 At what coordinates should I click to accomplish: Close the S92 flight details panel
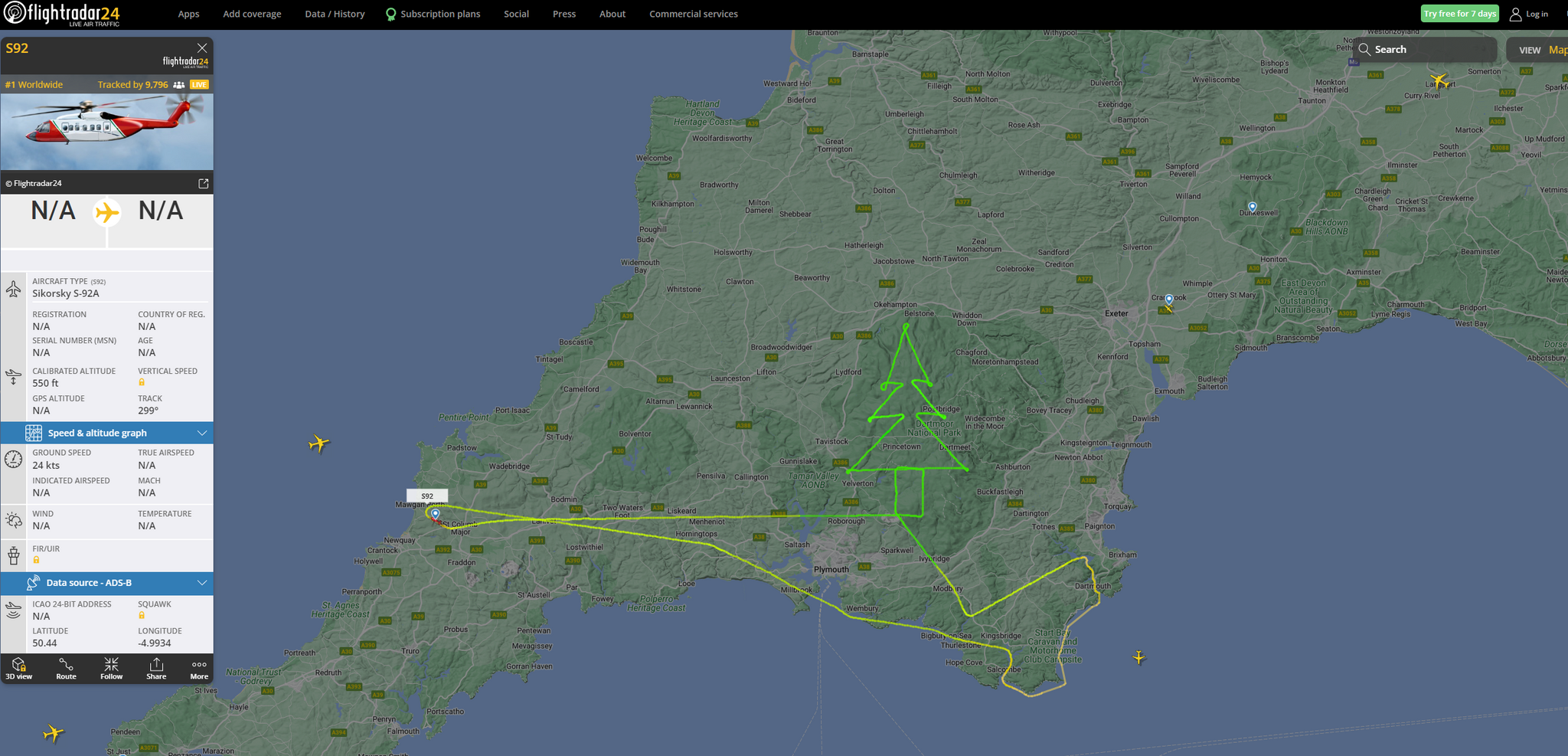[202, 47]
